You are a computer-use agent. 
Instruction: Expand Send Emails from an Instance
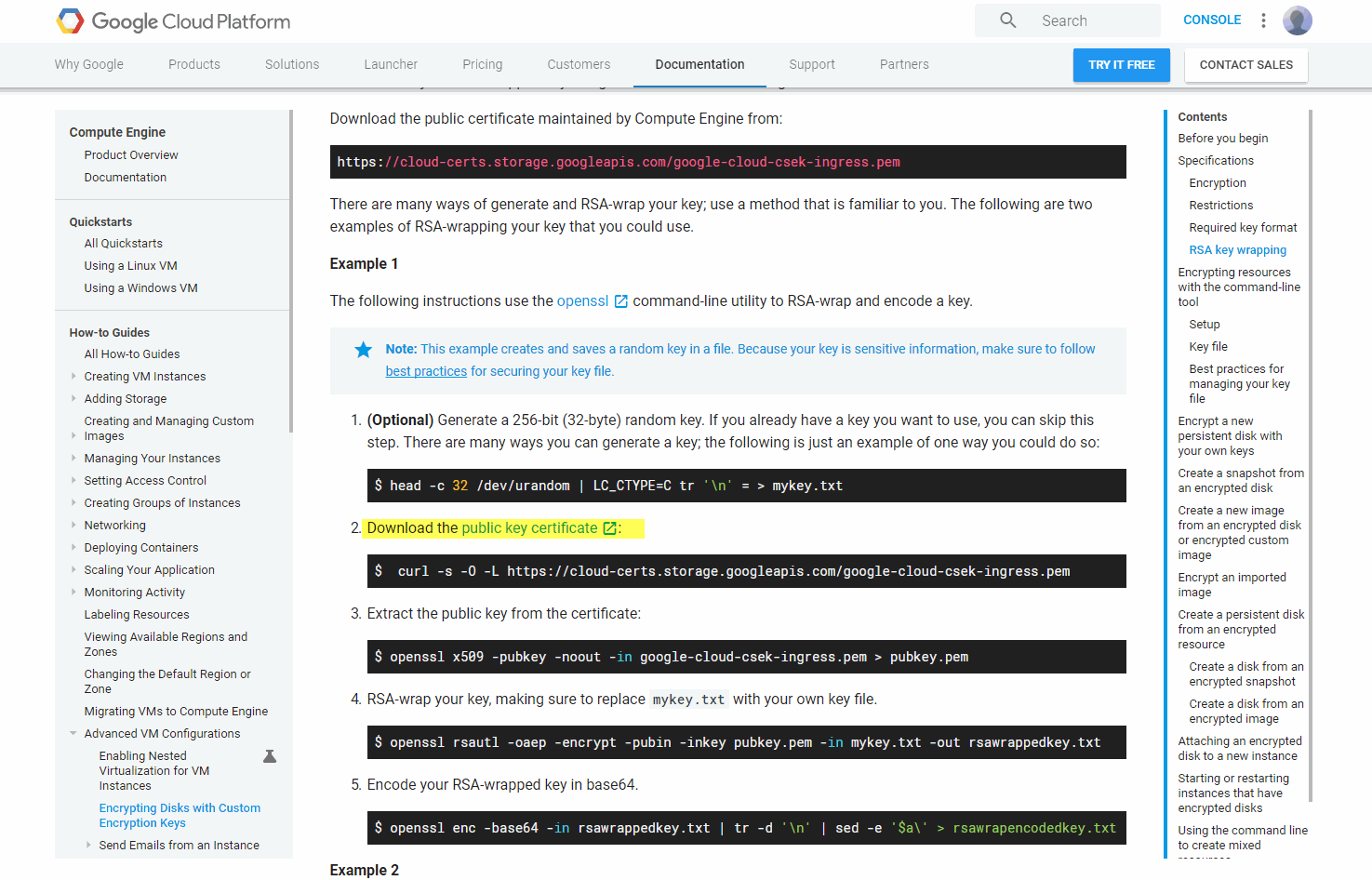(x=88, y=846)
